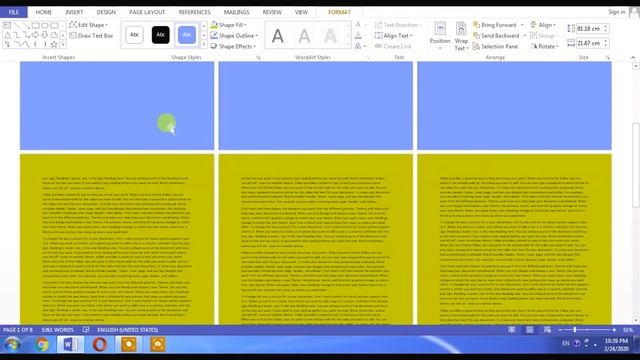Select the right arrow shape in gallery
The image size is (640, 360).
click(35, 35)
